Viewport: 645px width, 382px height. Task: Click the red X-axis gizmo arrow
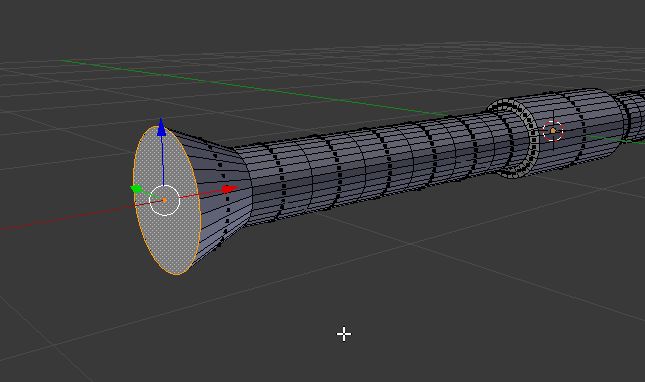(x=230, y=189)
